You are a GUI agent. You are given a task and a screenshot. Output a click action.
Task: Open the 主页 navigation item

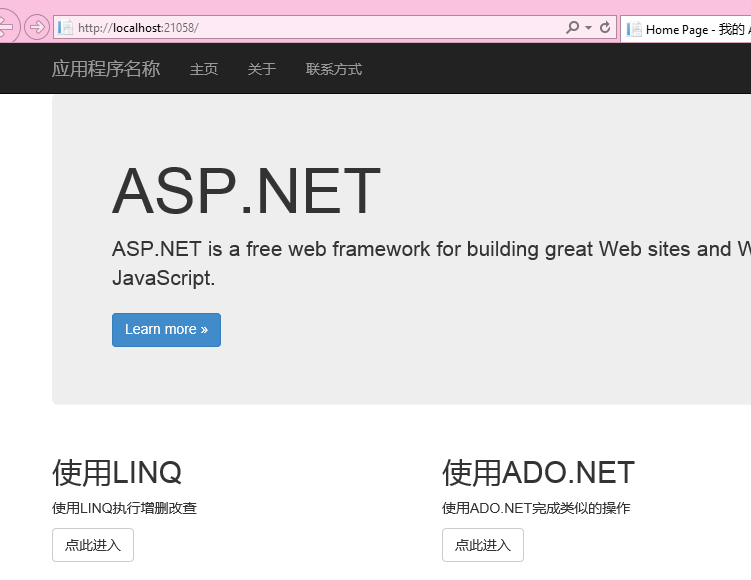pyautogui.click(x=204, y=69)
